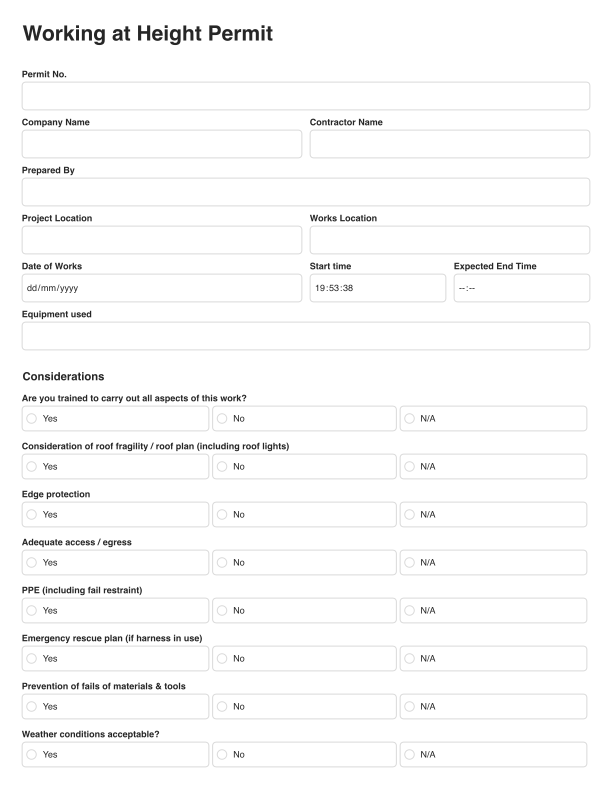
Task: Focus the Works Location text box
Action: click(449, 240)
